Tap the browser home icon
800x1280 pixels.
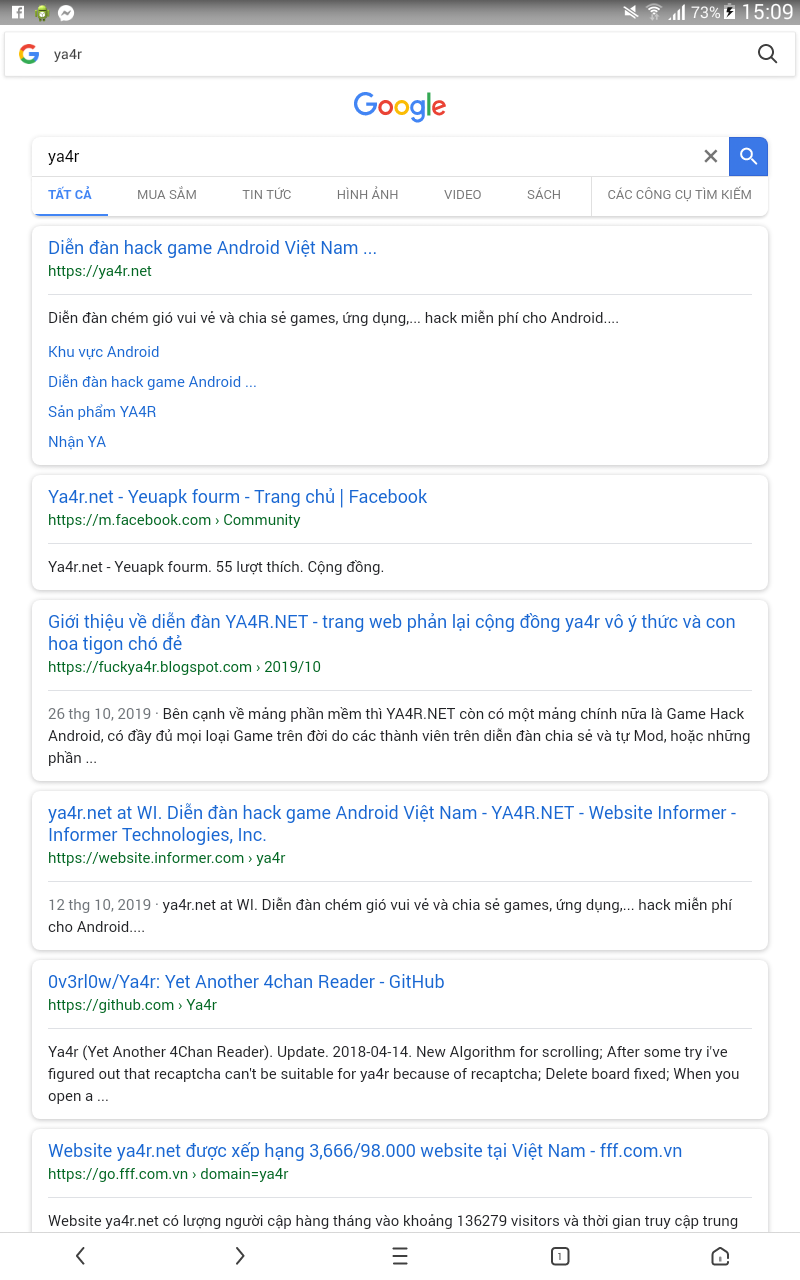pyautogui.click(x=720, y=1256)
